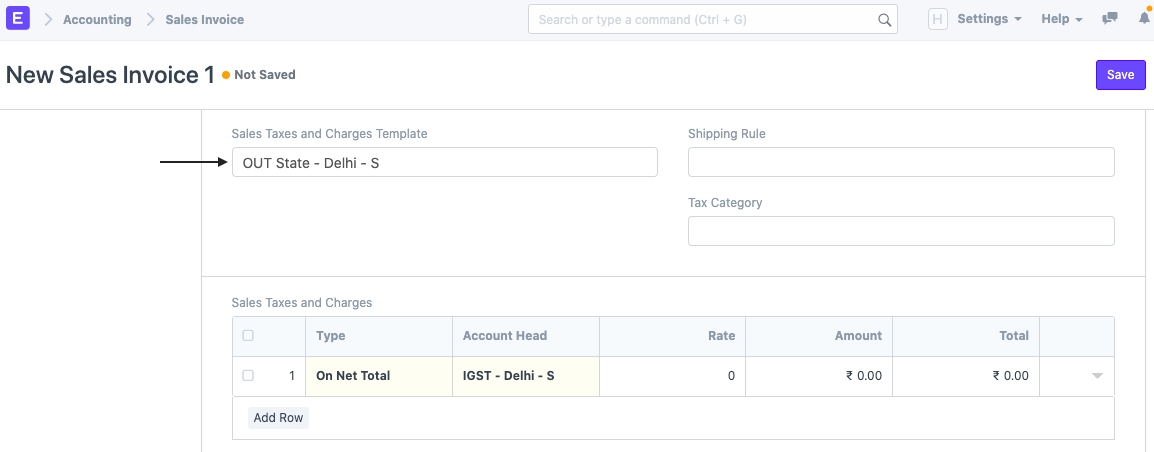Click the Sales Taxes and Charges Template field
1154x452 pixels.
click(444, 162)
